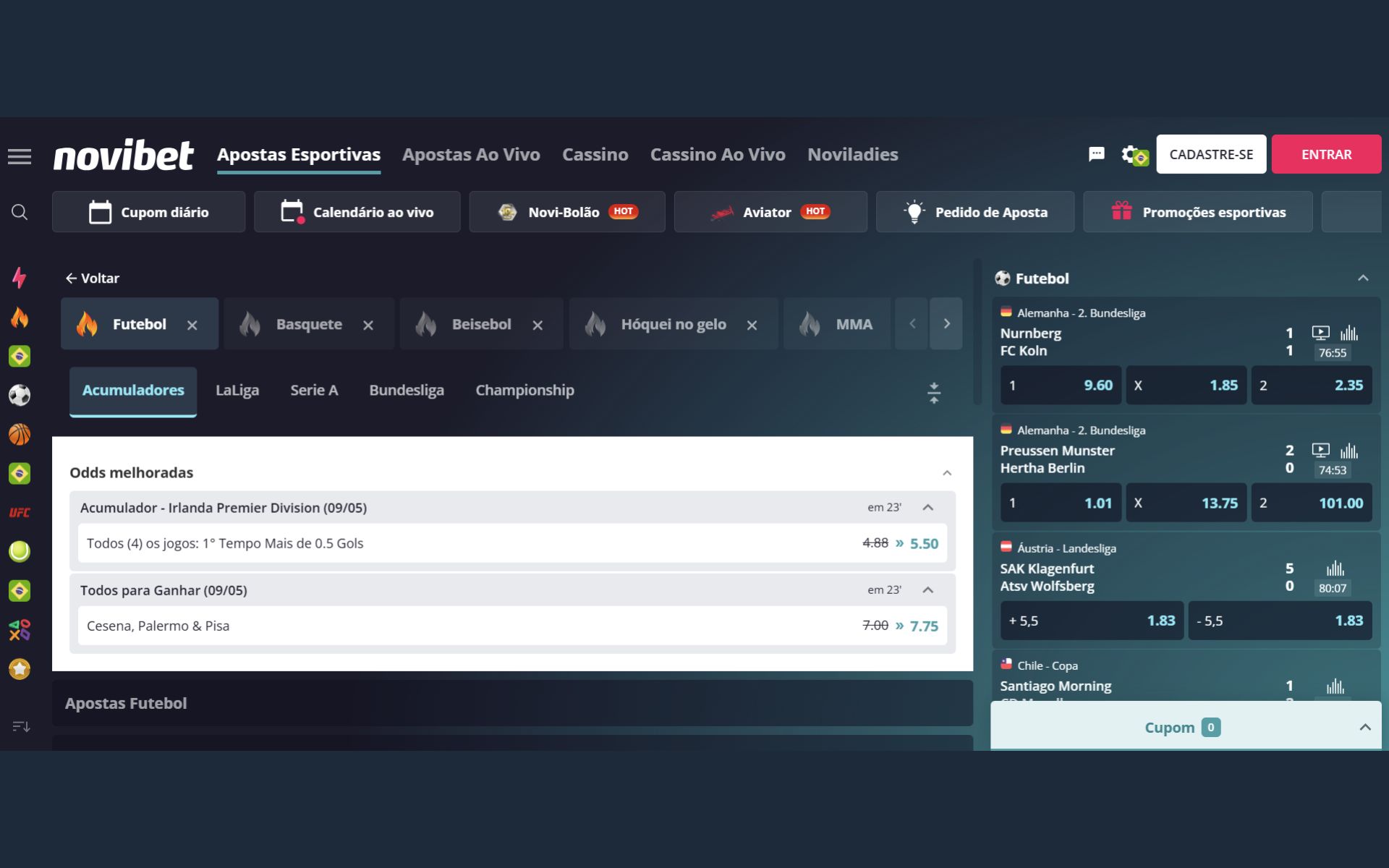Collapse the Acumulador - Irlanda Premier Division card
1389x868 pixels.
coord(927,508)
